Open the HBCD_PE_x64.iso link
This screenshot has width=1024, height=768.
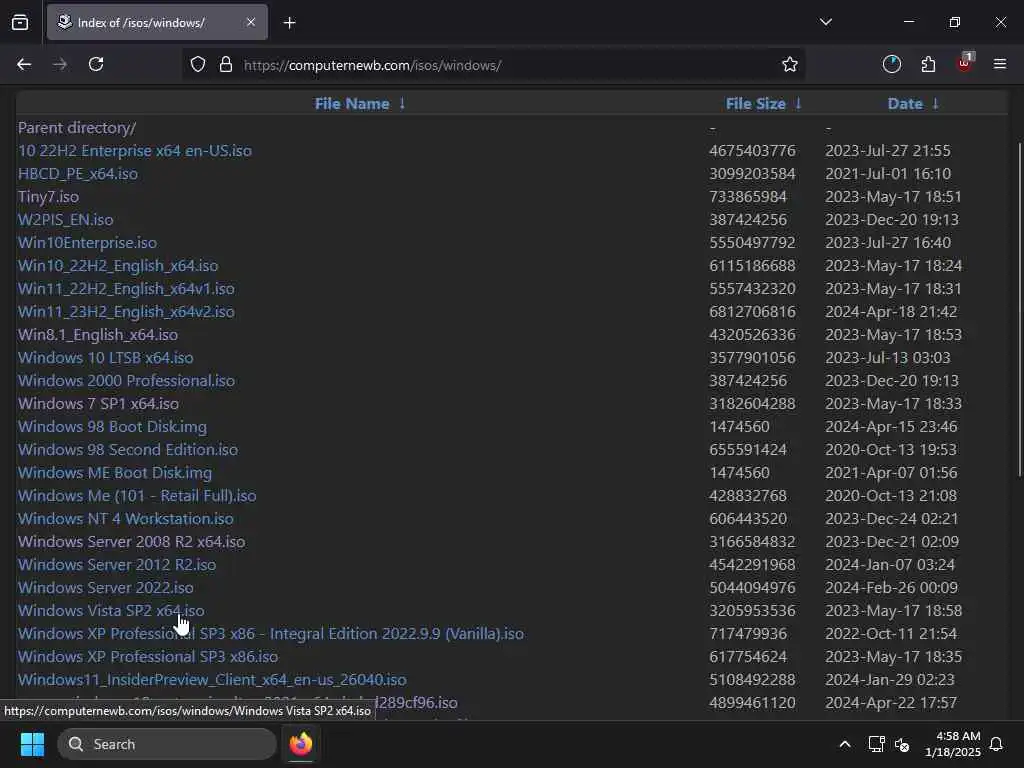click(78, 174)
